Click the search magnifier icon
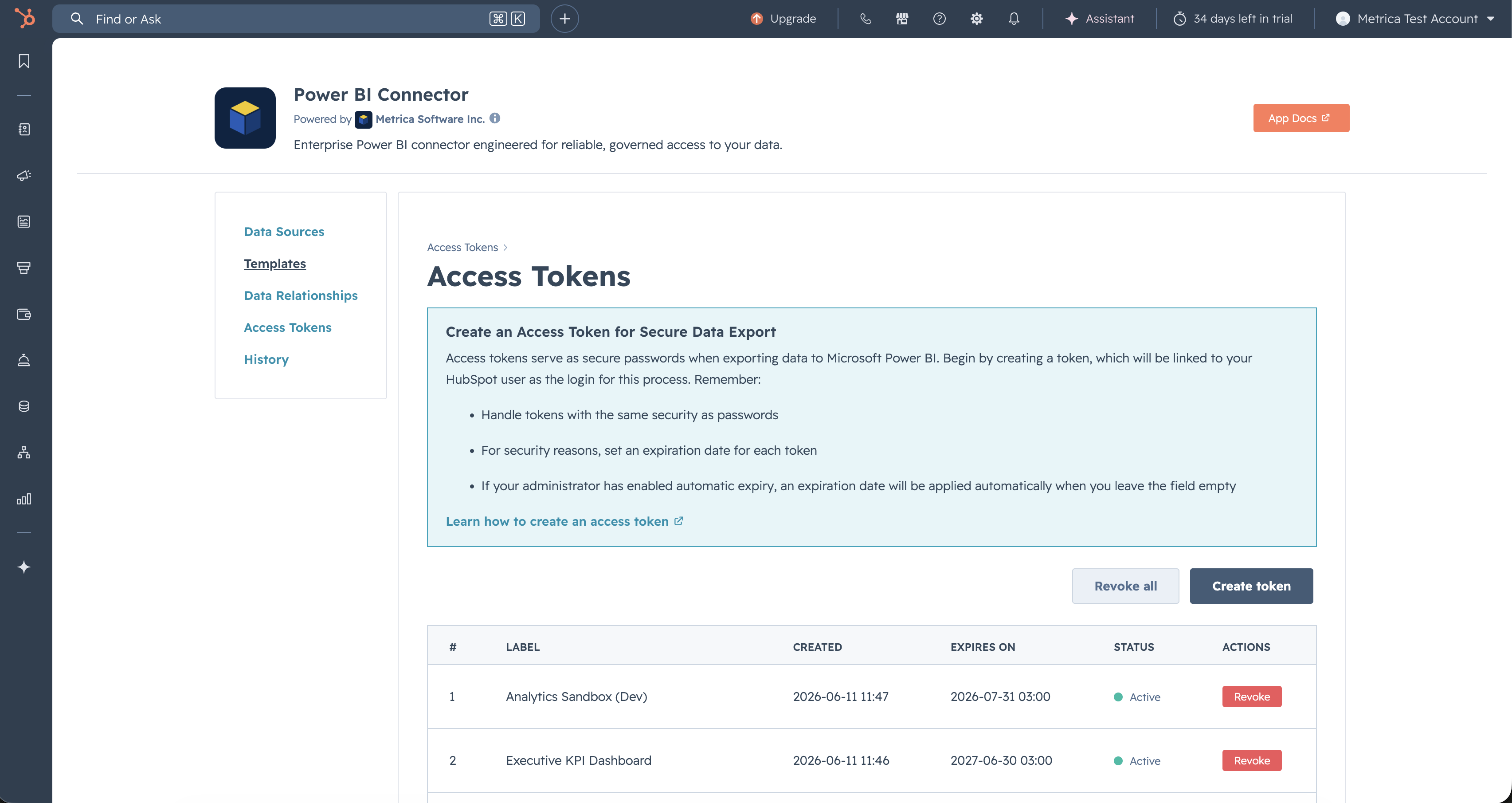This screenshot has width=1512, height=803. pyautogui.click(x=77, y=19)
